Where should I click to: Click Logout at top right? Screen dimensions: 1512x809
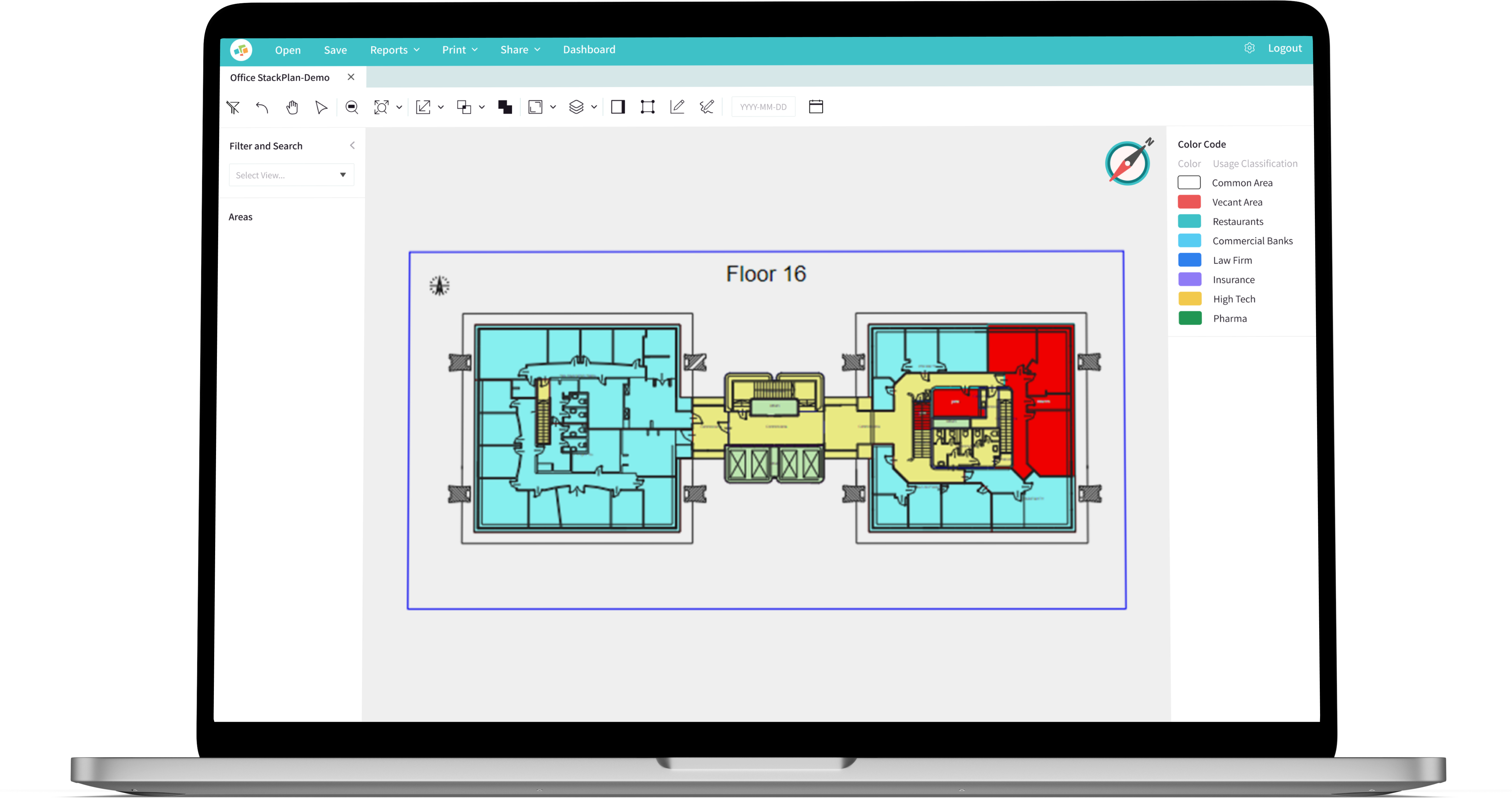pyautogui.click(x=1285, y=48)
